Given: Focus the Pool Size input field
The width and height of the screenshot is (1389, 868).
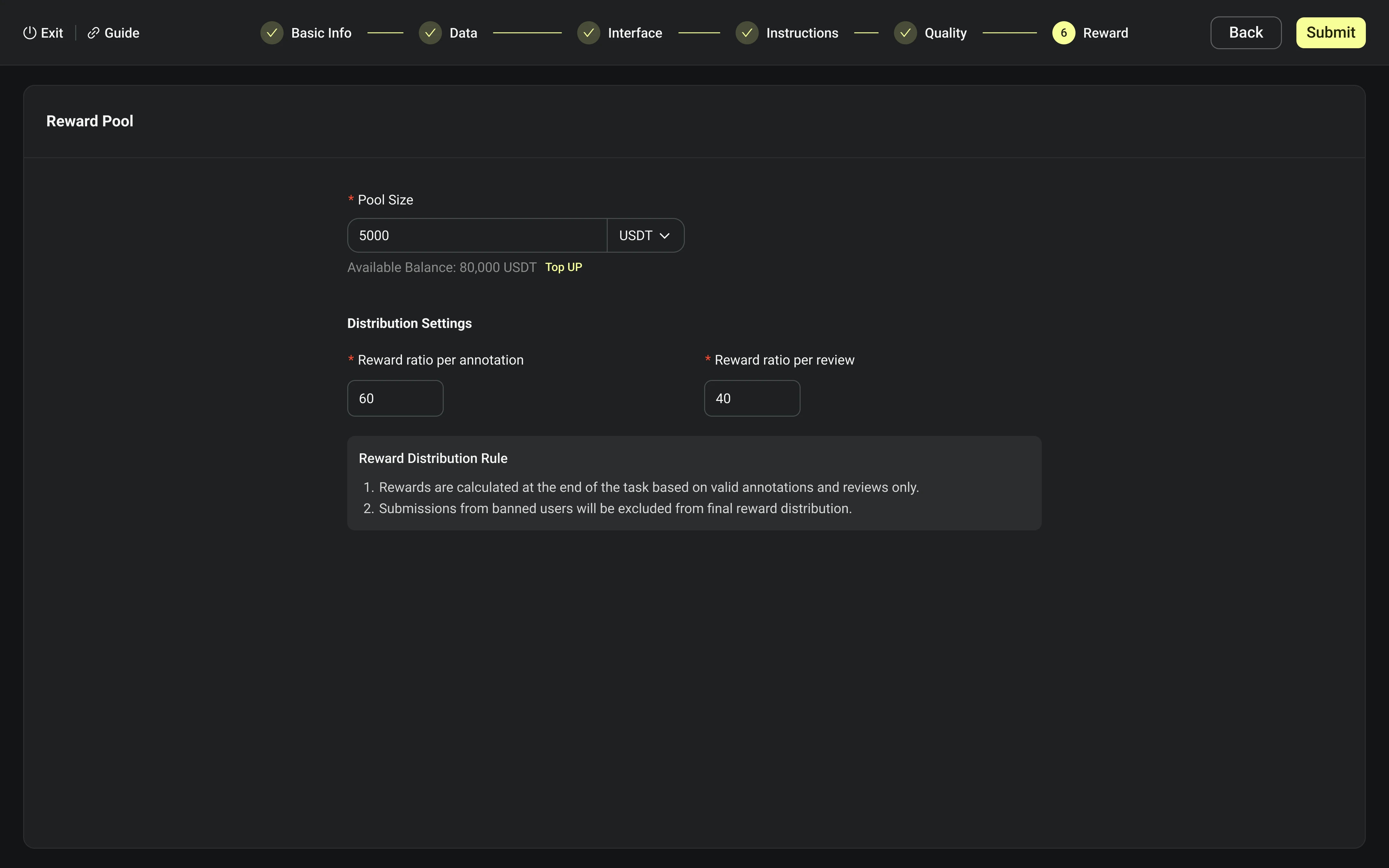Looking at the screenshot, I should [477, 235].
